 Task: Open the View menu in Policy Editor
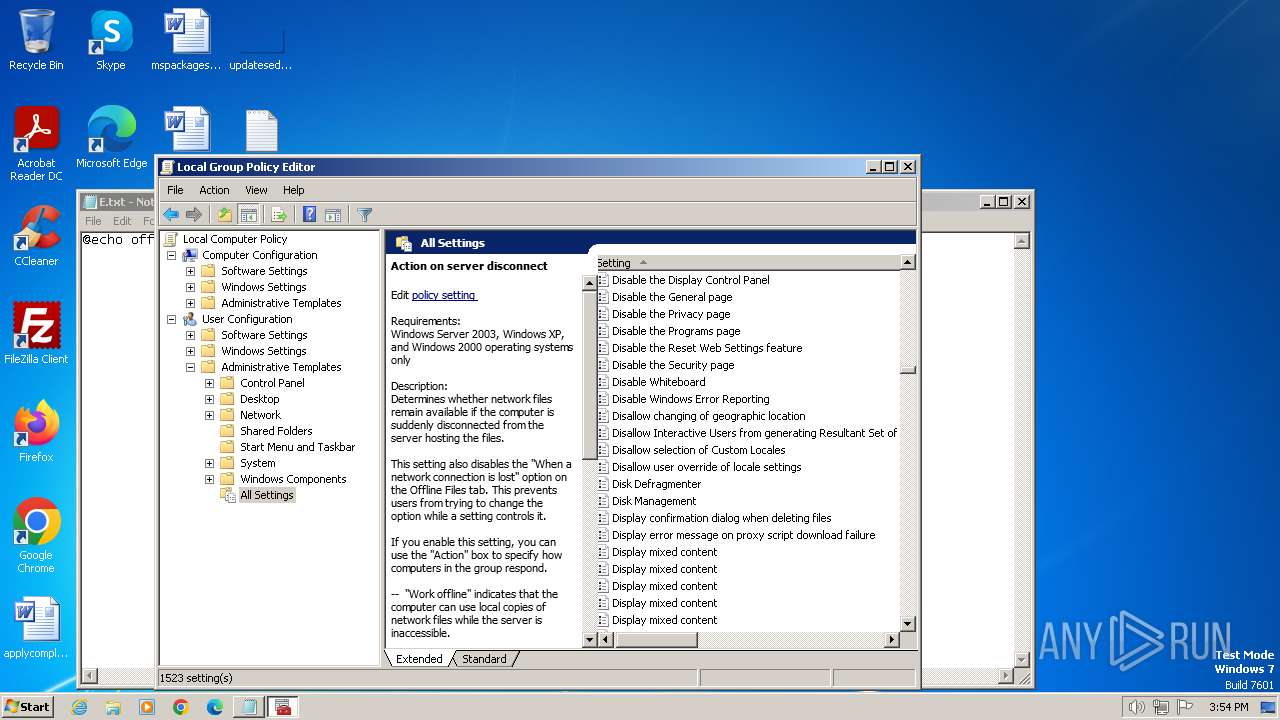point(256,190)
